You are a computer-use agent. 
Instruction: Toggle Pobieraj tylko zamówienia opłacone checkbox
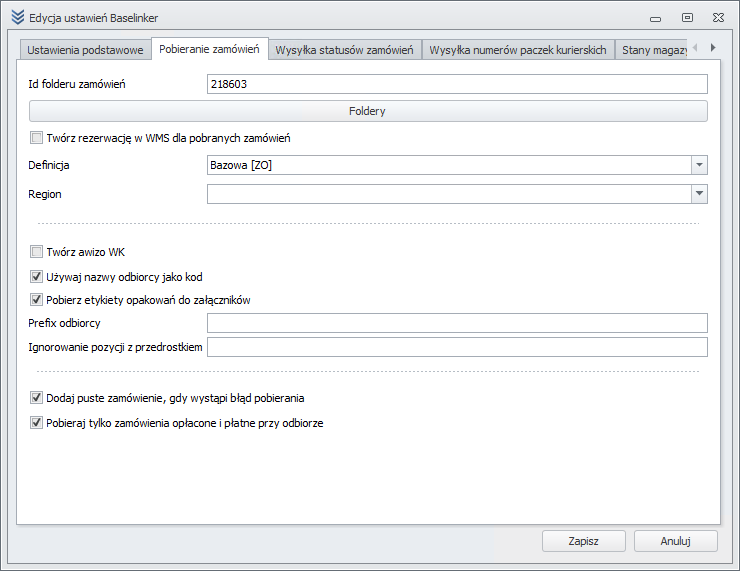tap(36, 423)
